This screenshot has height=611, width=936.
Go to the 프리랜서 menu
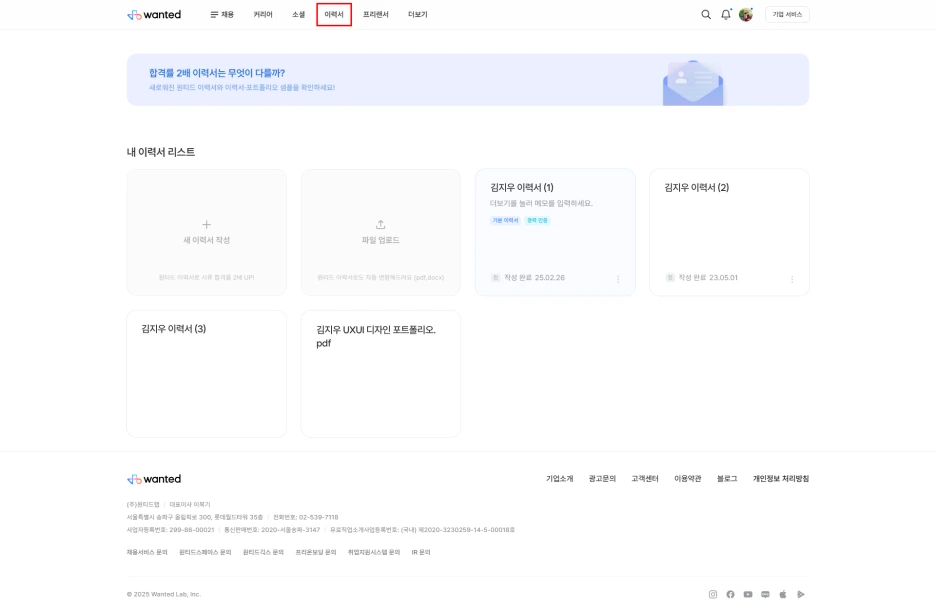pos(375,14)
